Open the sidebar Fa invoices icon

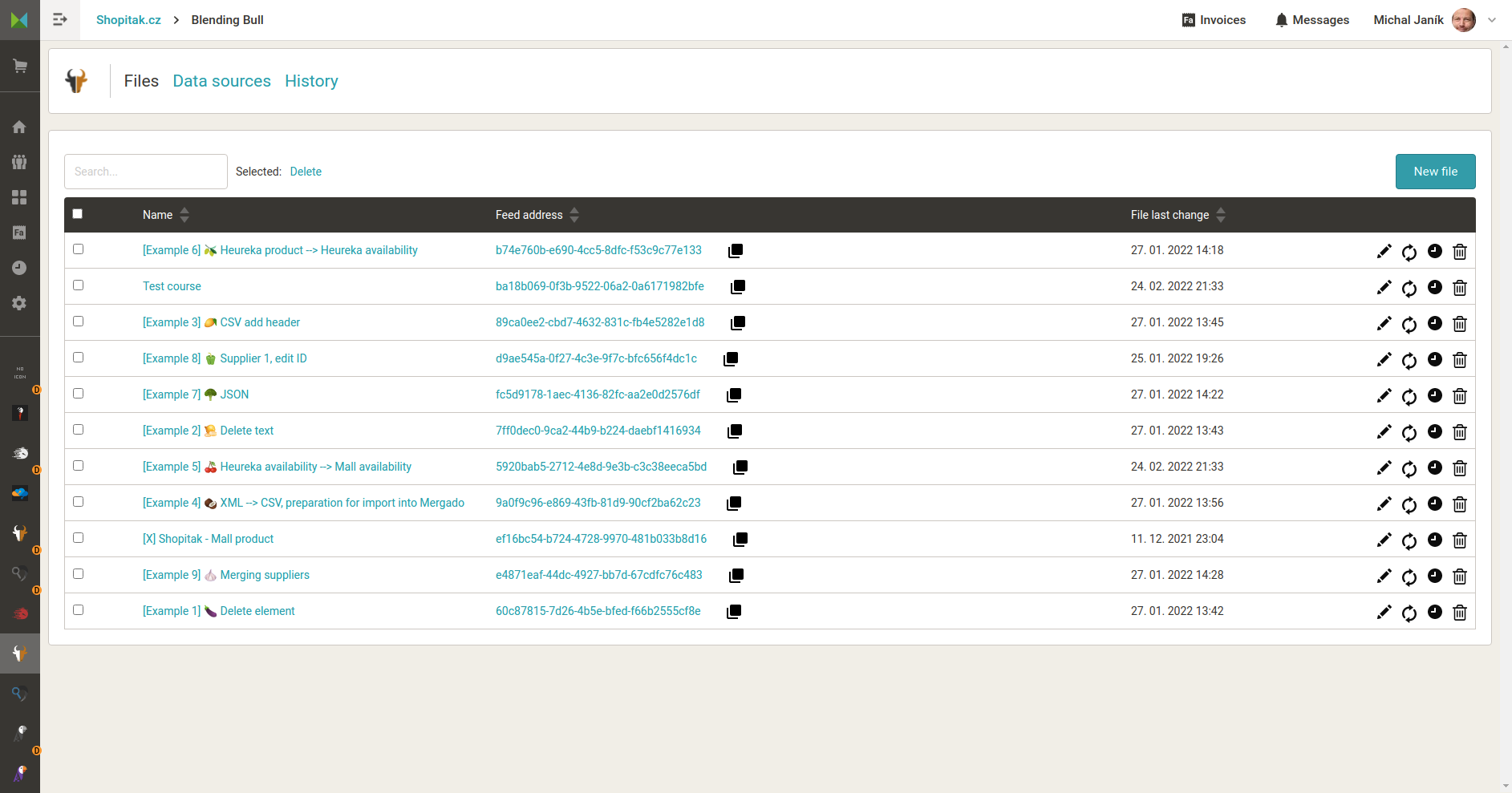click(19, 233)
